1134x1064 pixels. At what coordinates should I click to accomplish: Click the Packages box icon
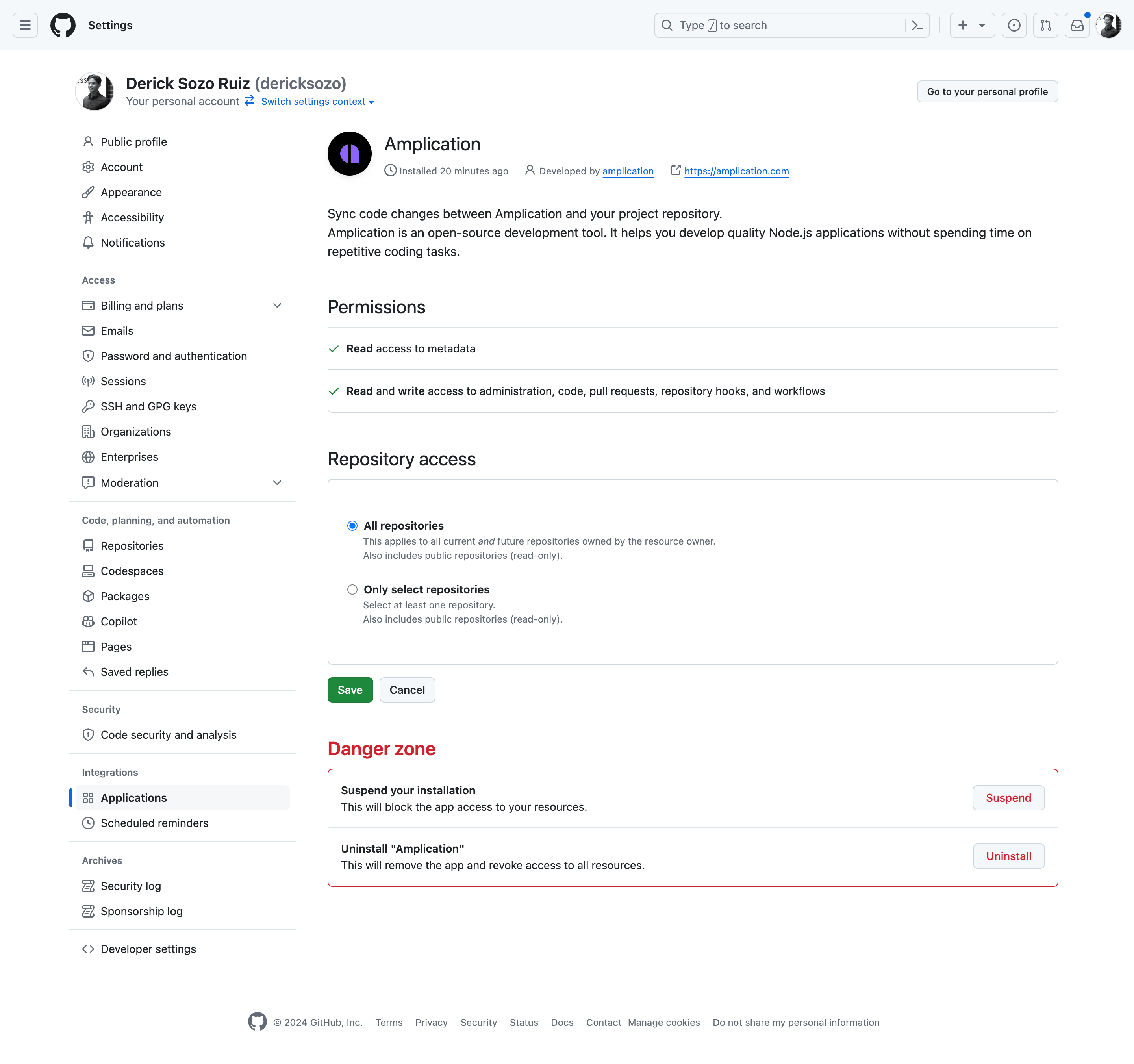click(88, 596)
